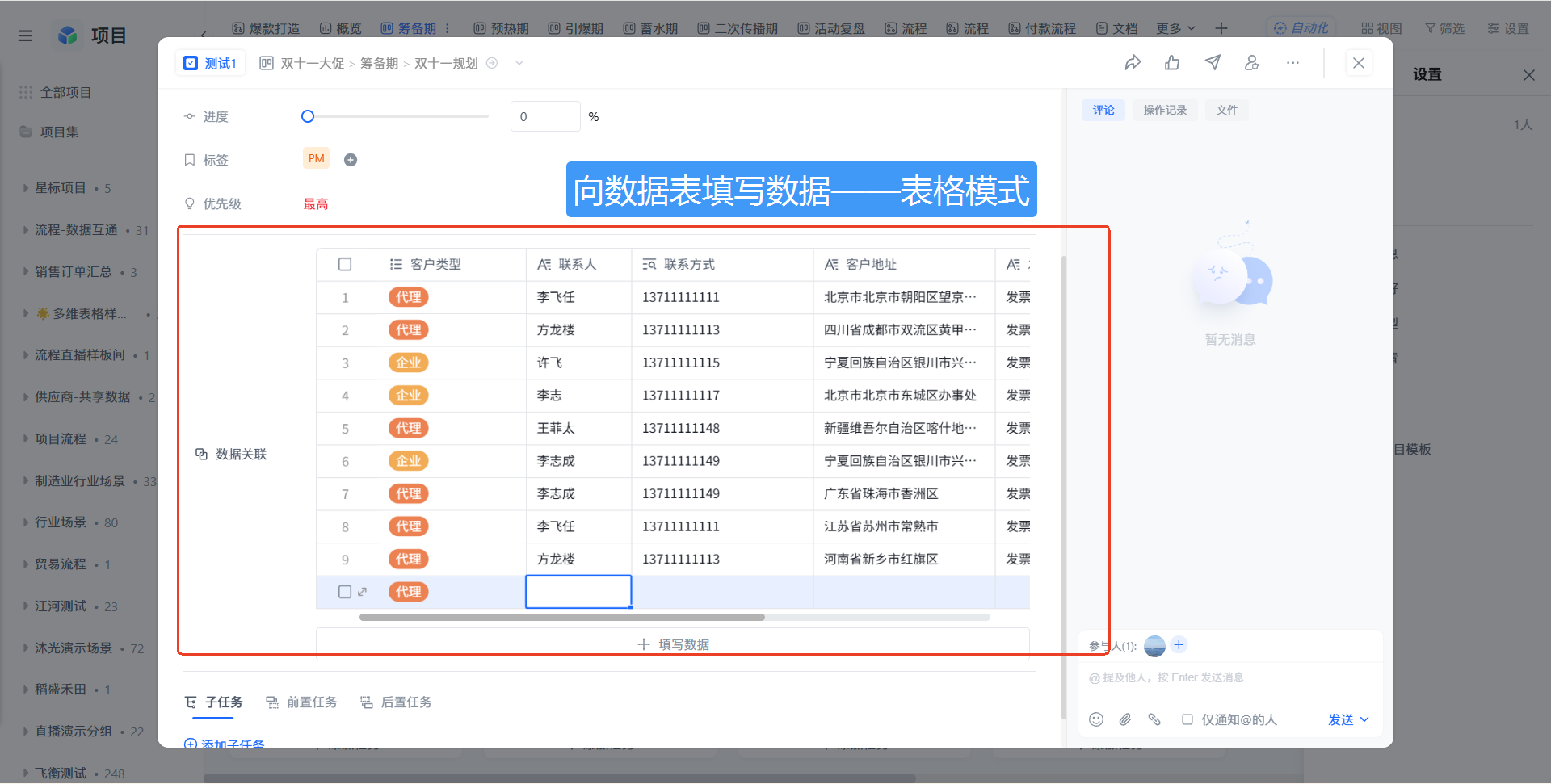
Task: Click the jump arrow icon after 双十一规划
Action: [x=492, y=63]
